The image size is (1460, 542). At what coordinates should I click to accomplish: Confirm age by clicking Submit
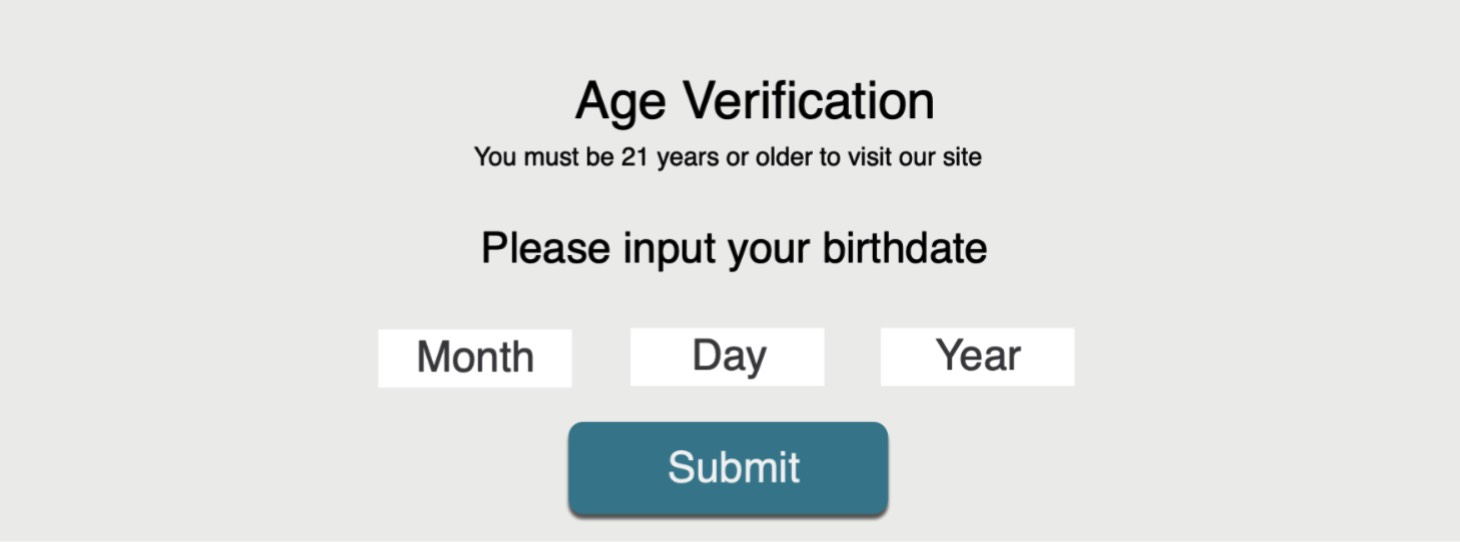click(x=728, y=468)
